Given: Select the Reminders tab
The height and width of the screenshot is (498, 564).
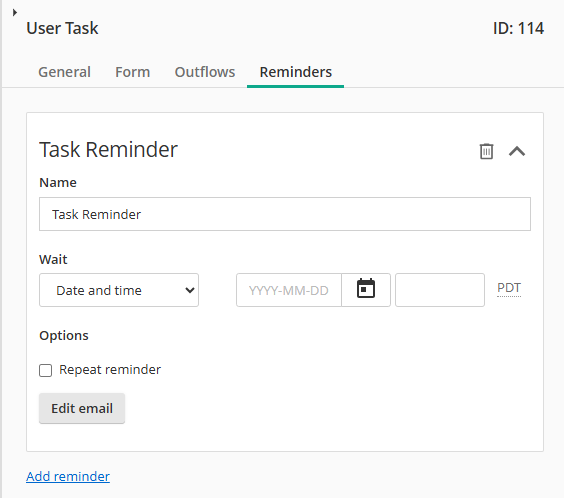Looking at the screenshot, I should tap(296, 72).
